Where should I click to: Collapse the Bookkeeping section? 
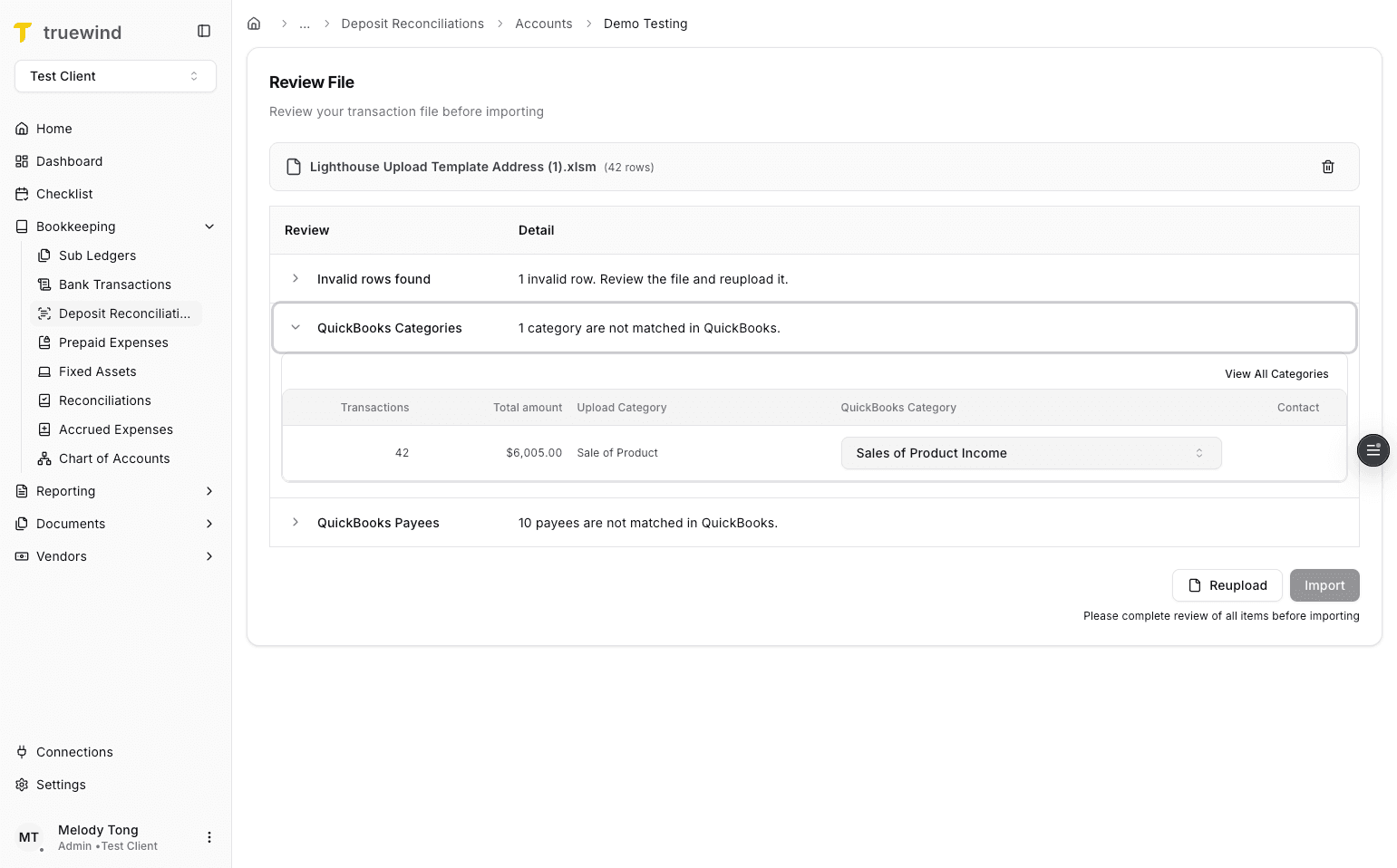[x=209, y=227]
